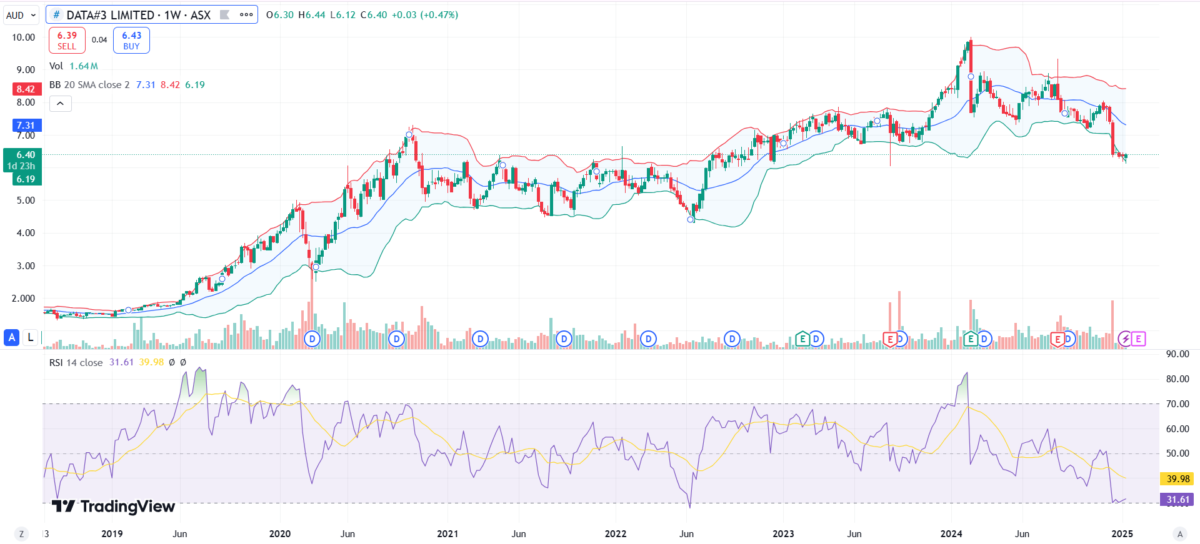
Task: Click the green E earnings marker in early 2023
Action: [x=802, y=339]
